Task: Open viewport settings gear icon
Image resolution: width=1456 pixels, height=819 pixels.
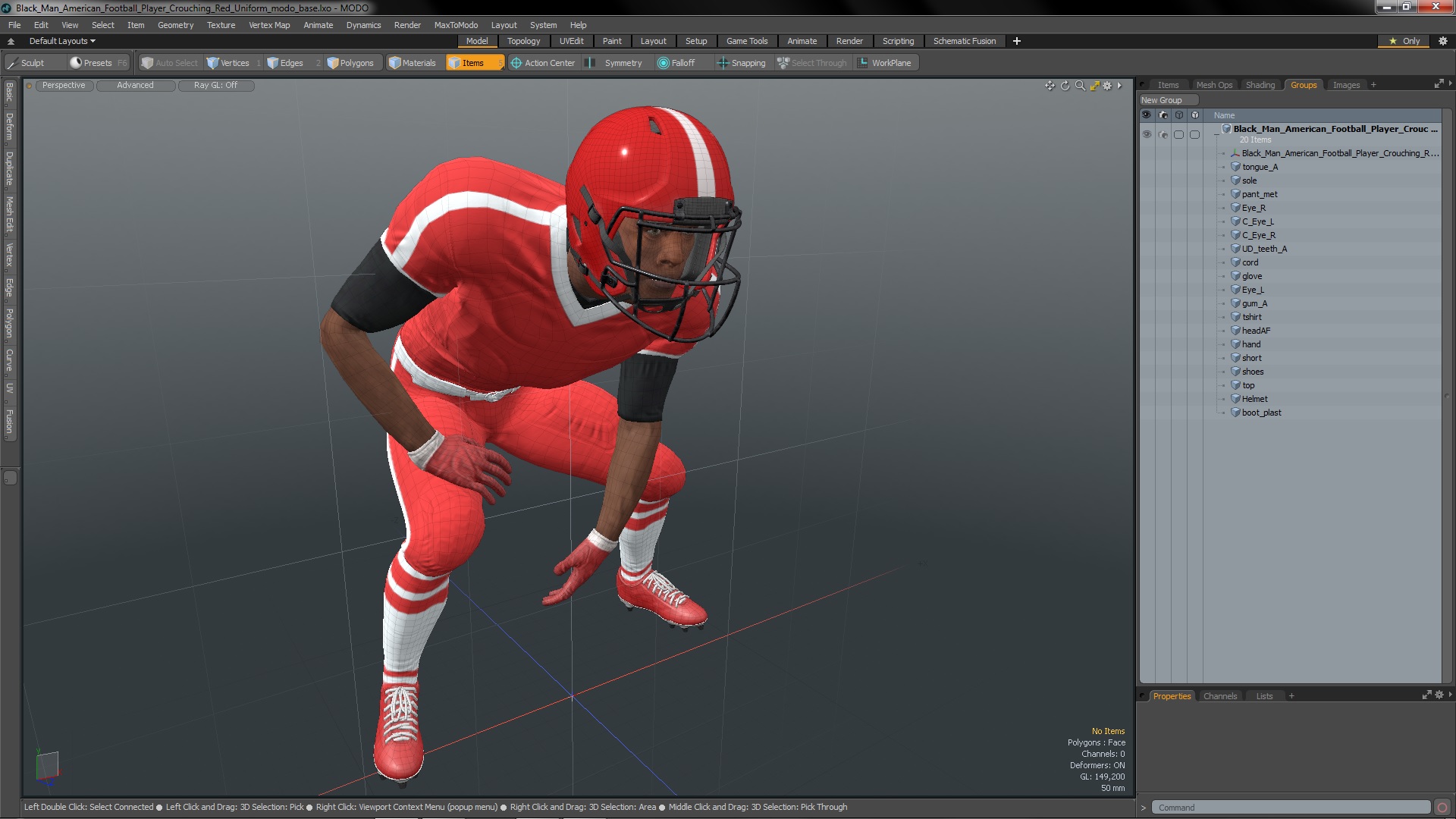Action: 1107,86
